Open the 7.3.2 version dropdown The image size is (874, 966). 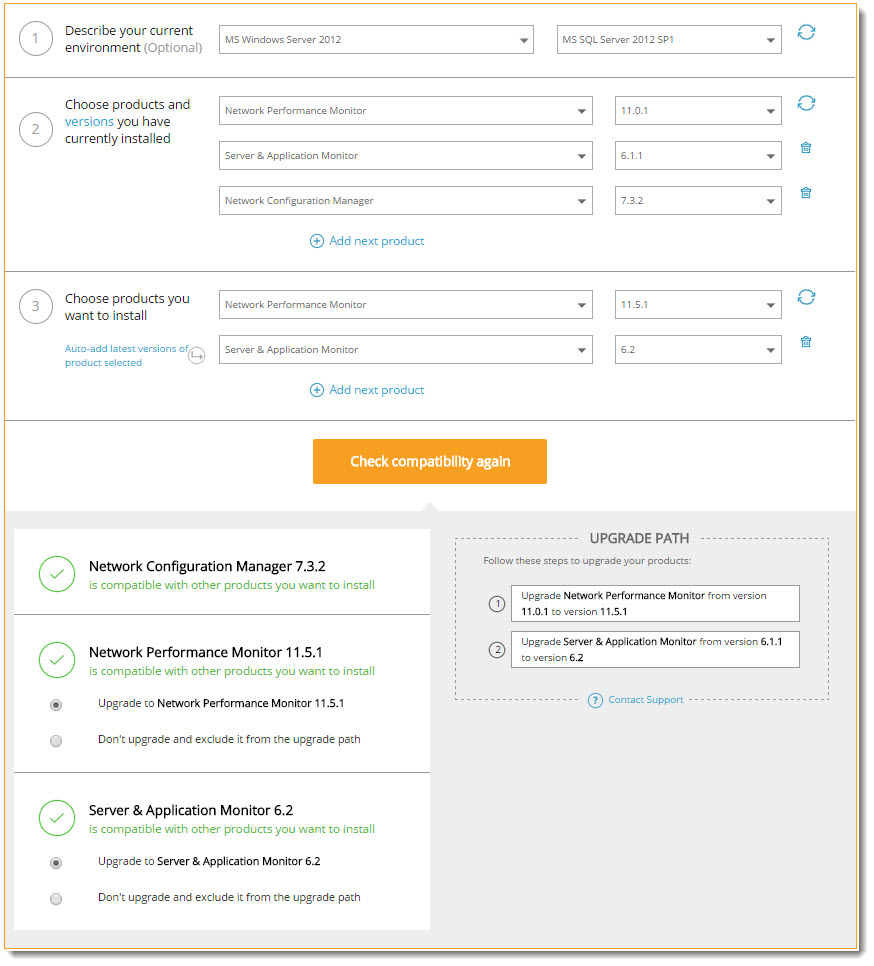click(x=698, y=201)
